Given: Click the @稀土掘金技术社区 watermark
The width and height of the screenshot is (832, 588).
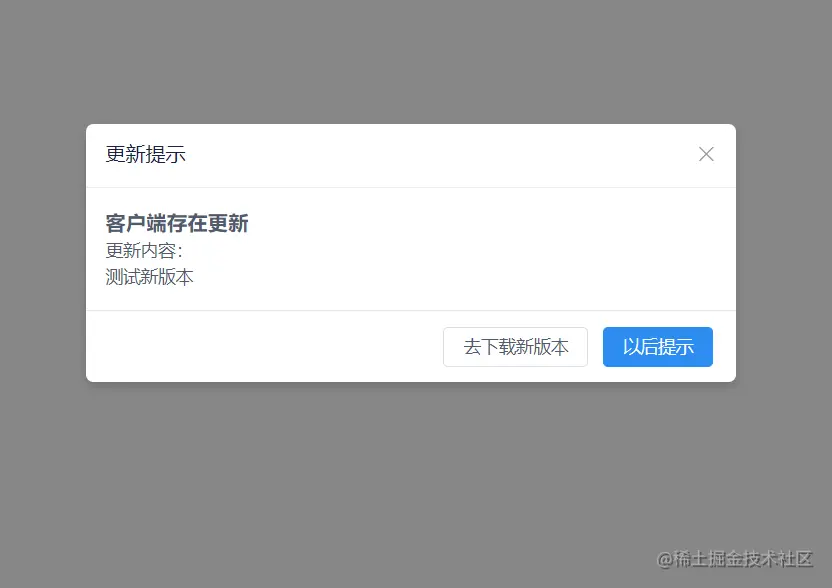Looking at the screenshot, I should pos(734,559).
